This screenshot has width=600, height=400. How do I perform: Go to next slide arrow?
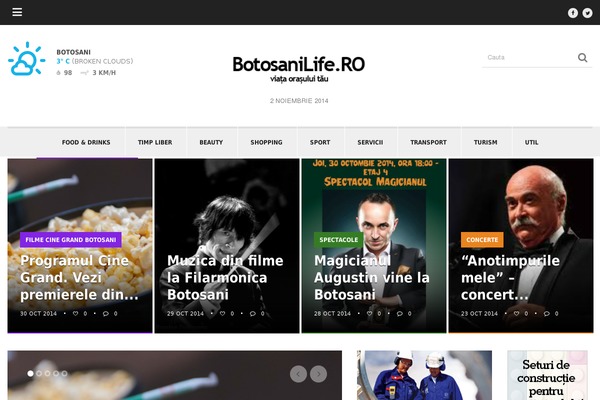coord(318,374)
